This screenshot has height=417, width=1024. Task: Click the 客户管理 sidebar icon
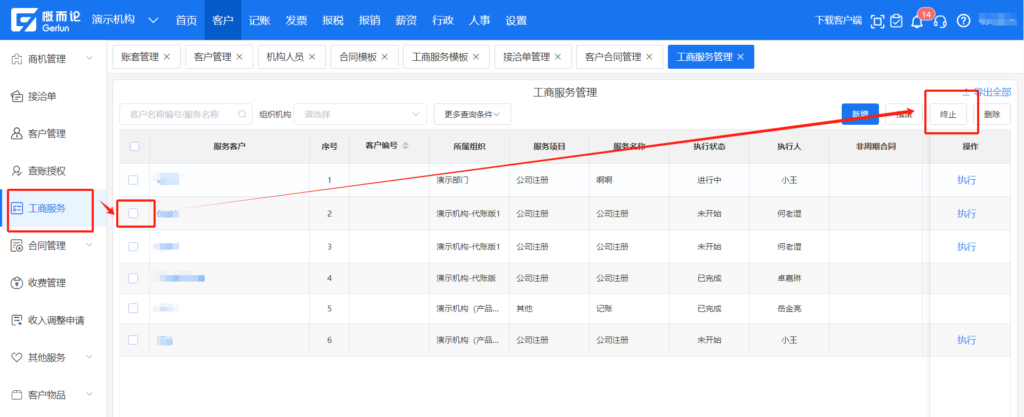click(18, 134)
